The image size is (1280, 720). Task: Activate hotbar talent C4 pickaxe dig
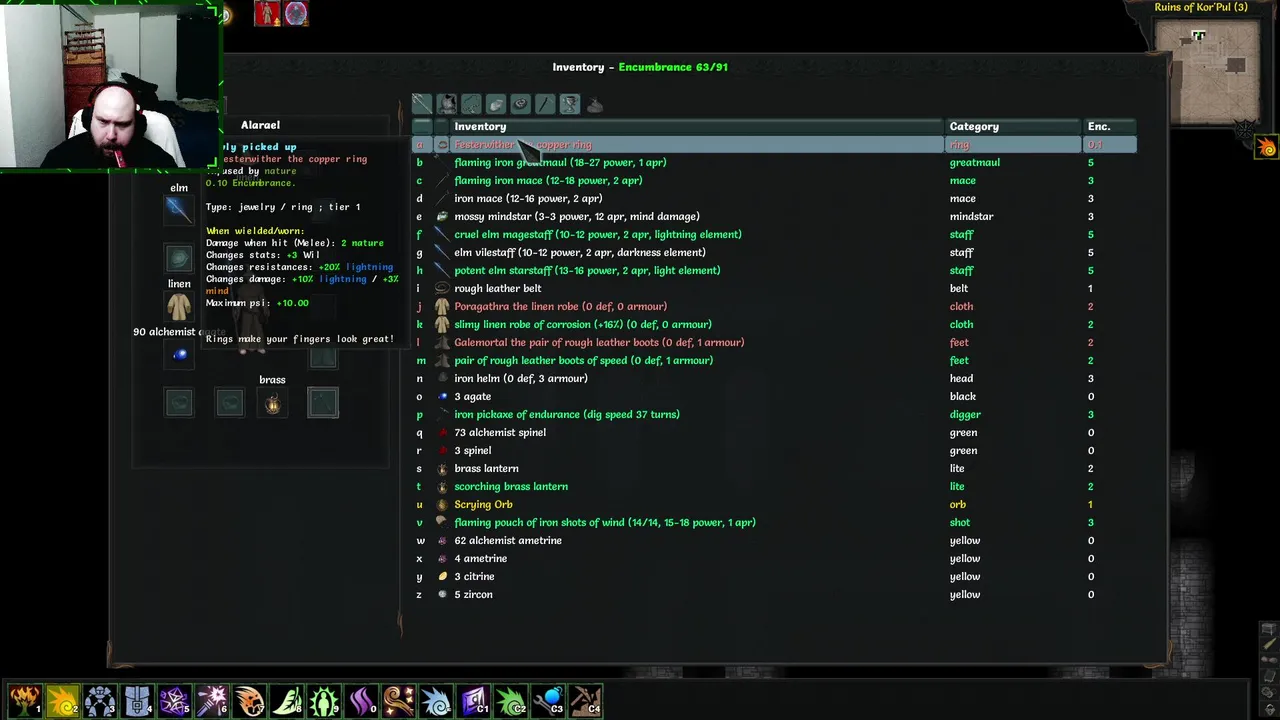pyautogui.click(x=587, y=700)
